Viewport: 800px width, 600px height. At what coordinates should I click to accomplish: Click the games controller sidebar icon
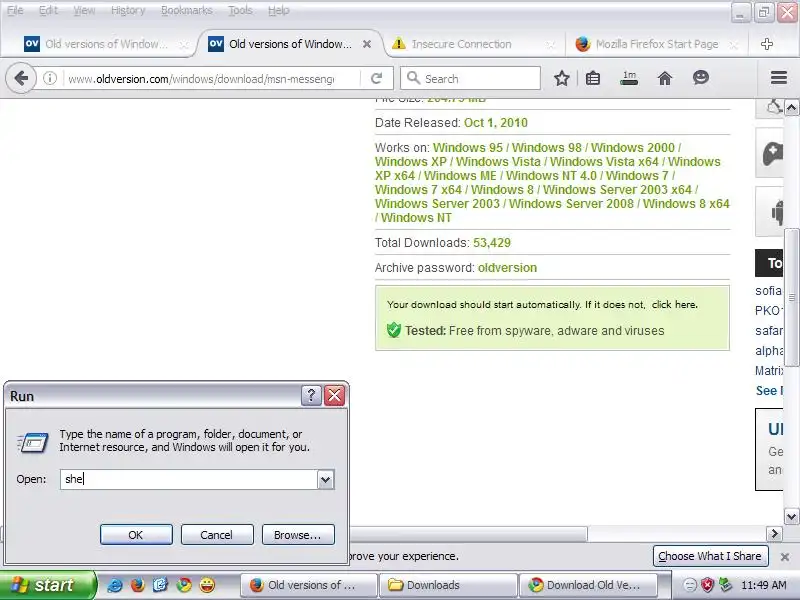[x=772, y=153]
